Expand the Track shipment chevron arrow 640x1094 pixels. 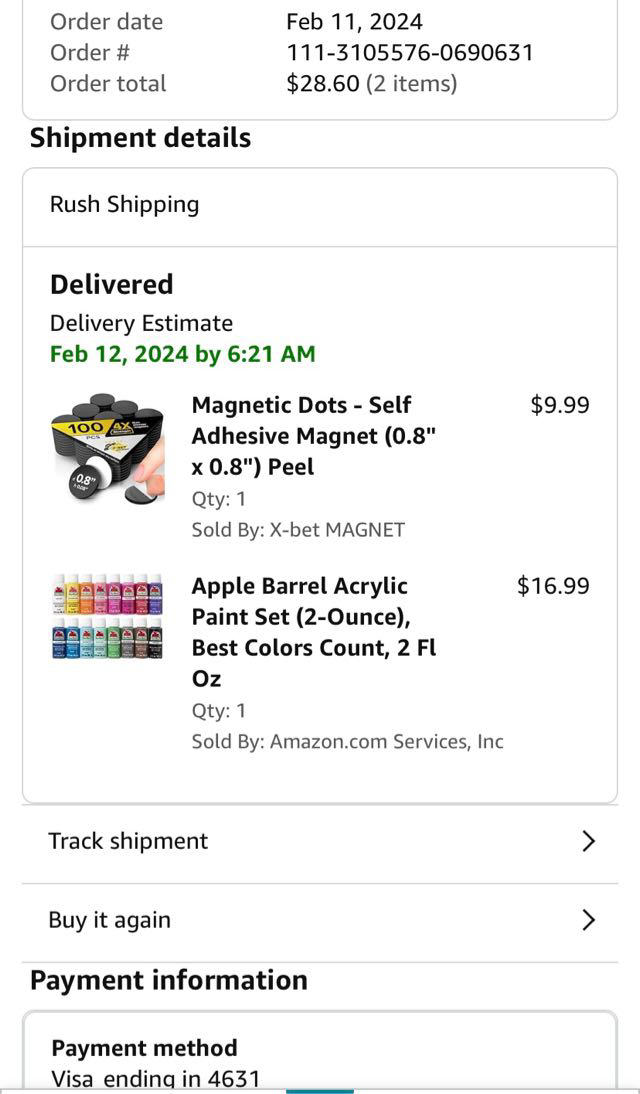click(x=588, y=841)
